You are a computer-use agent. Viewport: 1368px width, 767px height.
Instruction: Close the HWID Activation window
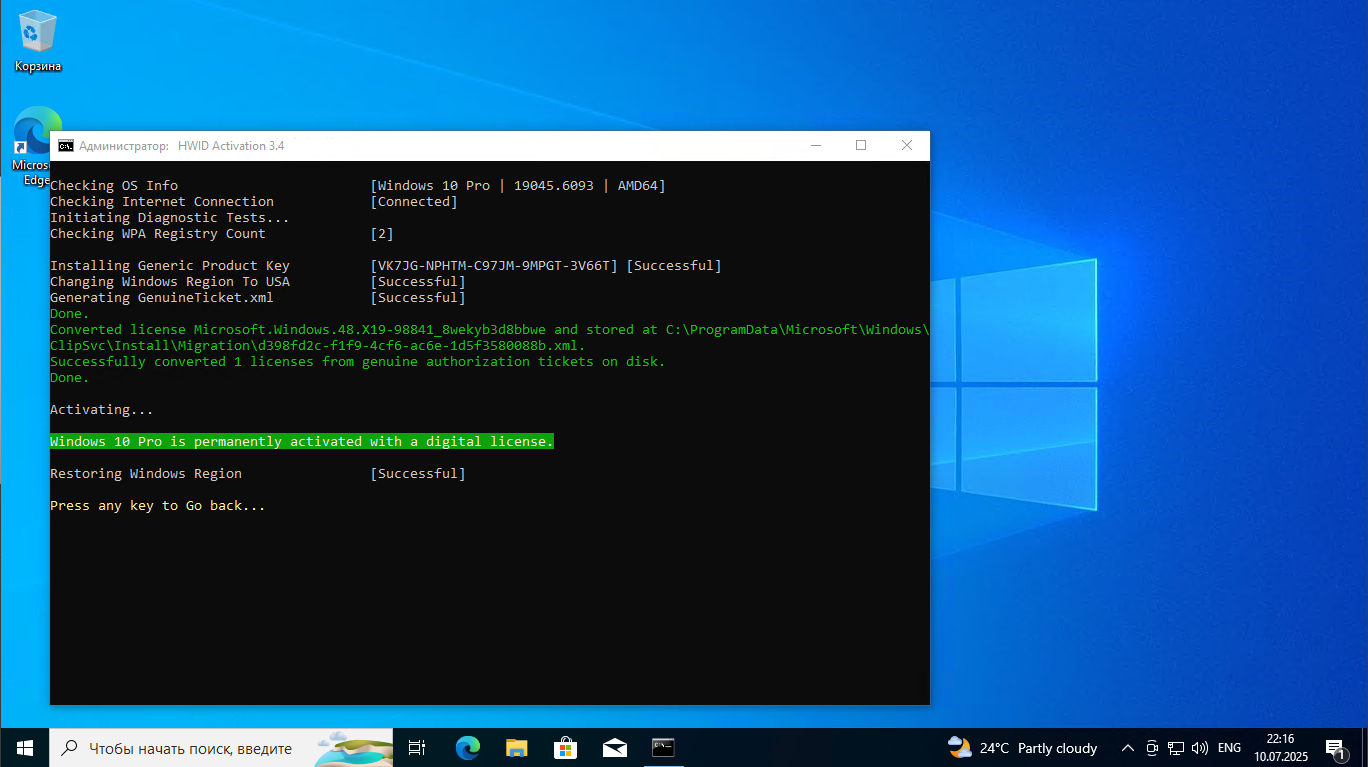click(x=907, y=146)
